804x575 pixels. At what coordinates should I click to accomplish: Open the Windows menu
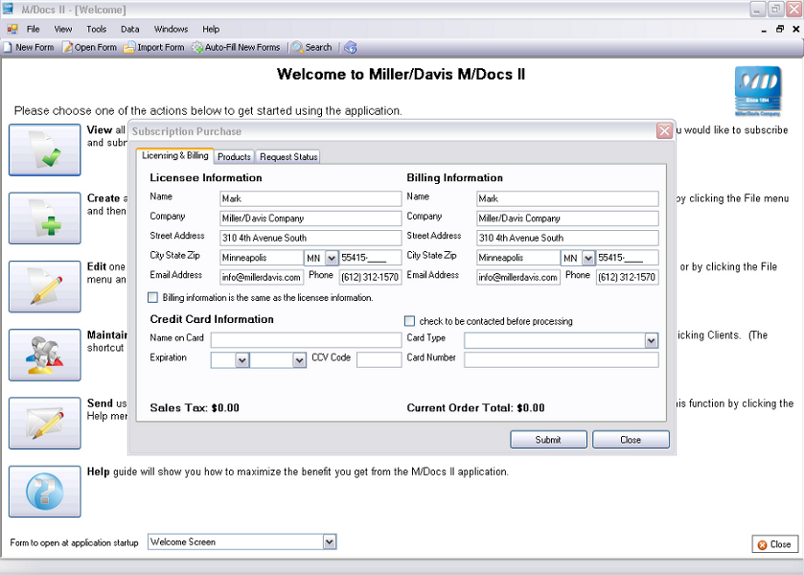[x=171, y=29]
